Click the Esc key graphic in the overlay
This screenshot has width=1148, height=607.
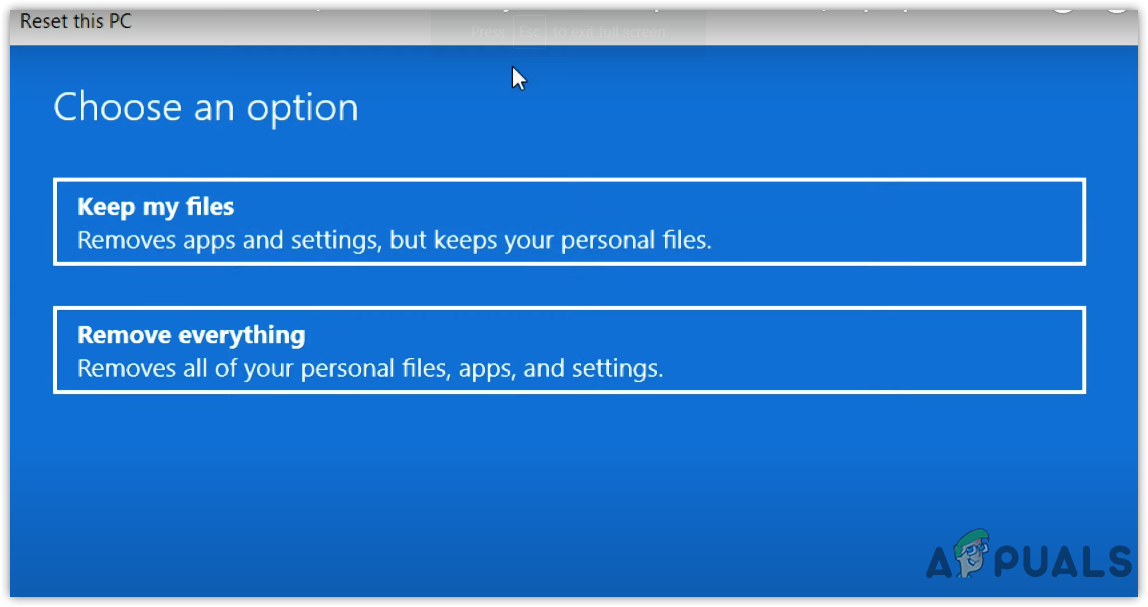point(530,31)
